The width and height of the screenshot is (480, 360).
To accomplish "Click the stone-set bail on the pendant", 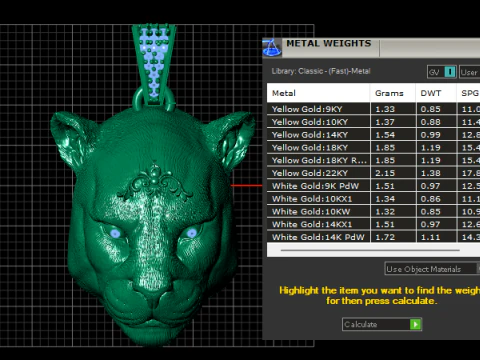I will 154,65.
